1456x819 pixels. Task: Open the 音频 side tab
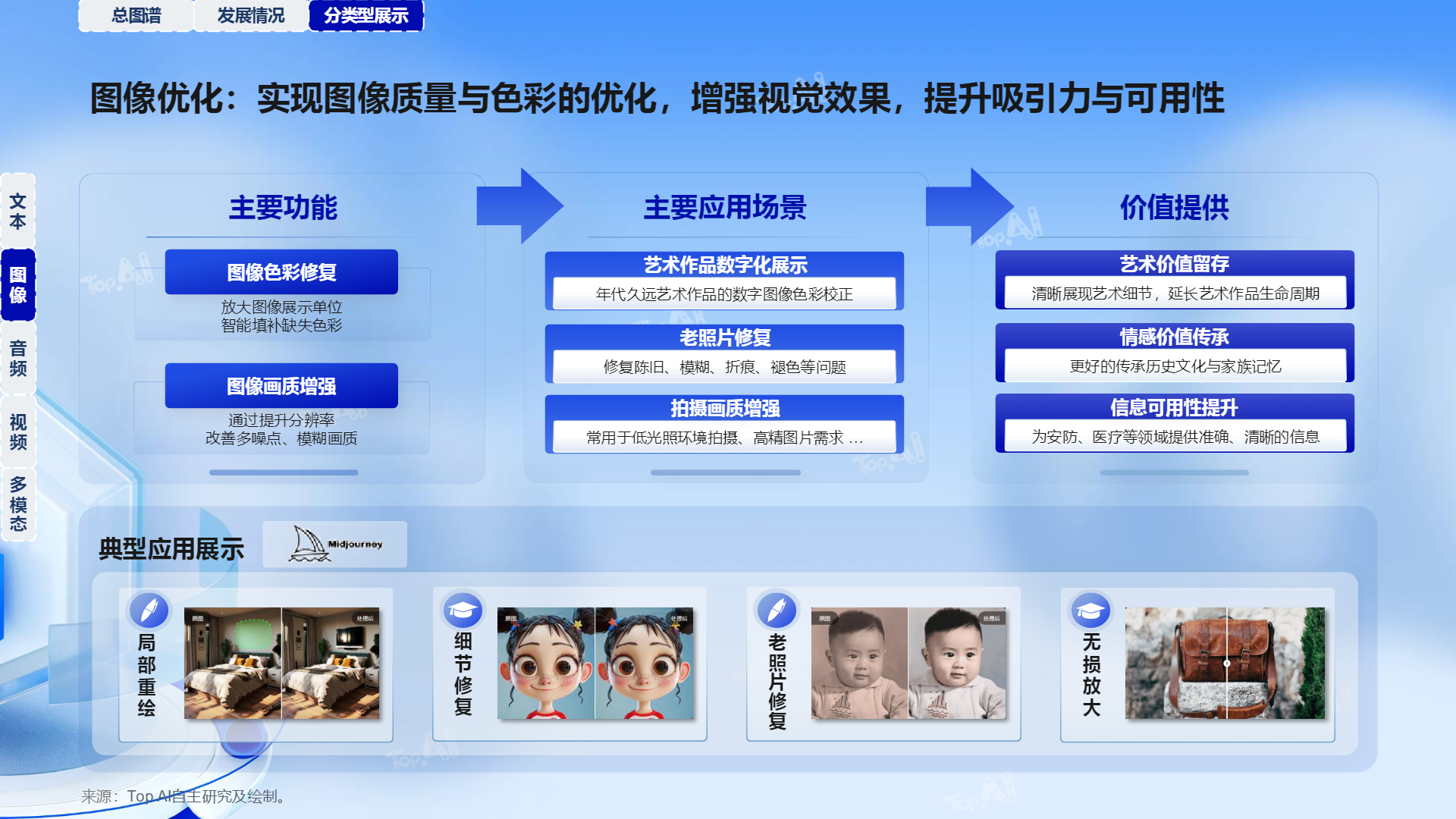coord(18,358)
